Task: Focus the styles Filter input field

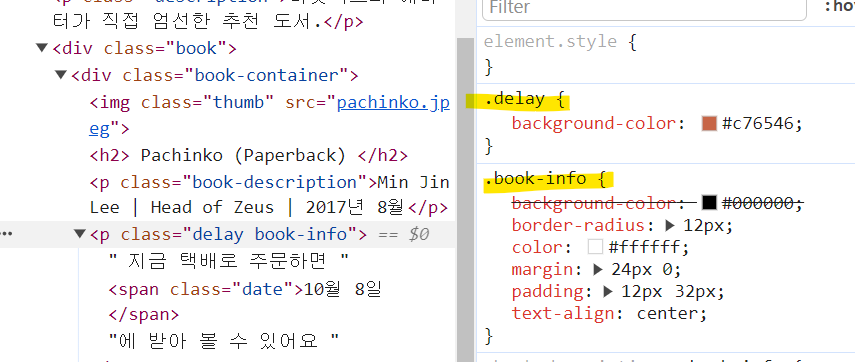Action: click(644, 8)
